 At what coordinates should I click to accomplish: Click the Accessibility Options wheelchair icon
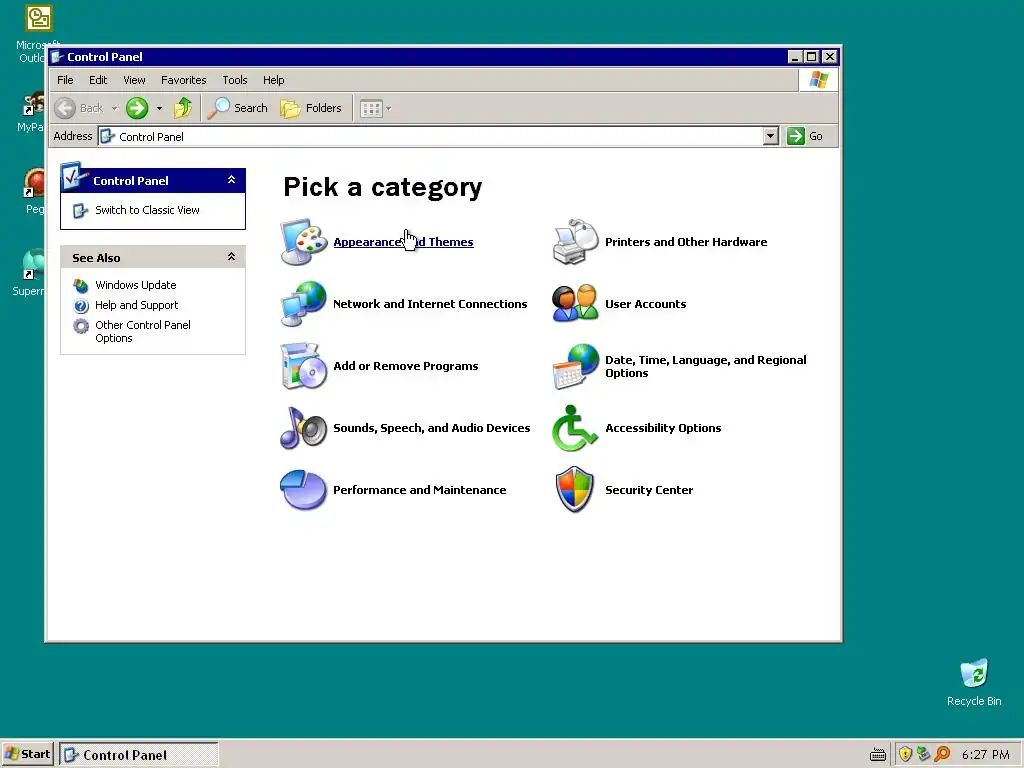click(x=575, y=428)
